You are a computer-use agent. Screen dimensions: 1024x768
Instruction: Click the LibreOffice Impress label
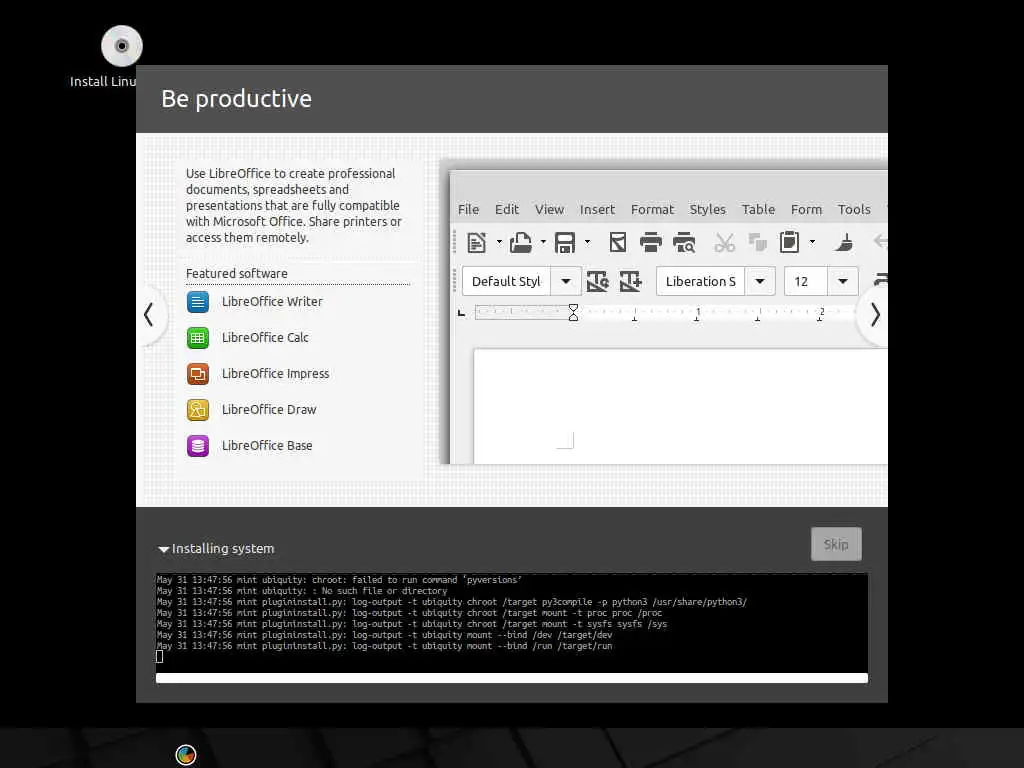[x=276, y=374]
